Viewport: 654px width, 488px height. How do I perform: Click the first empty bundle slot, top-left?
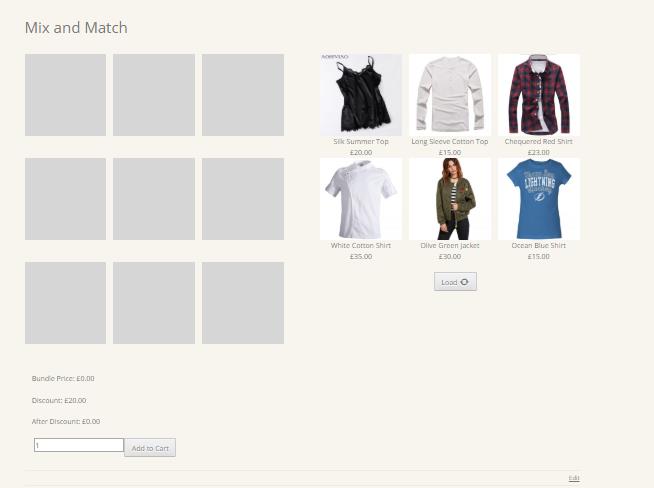65,95
